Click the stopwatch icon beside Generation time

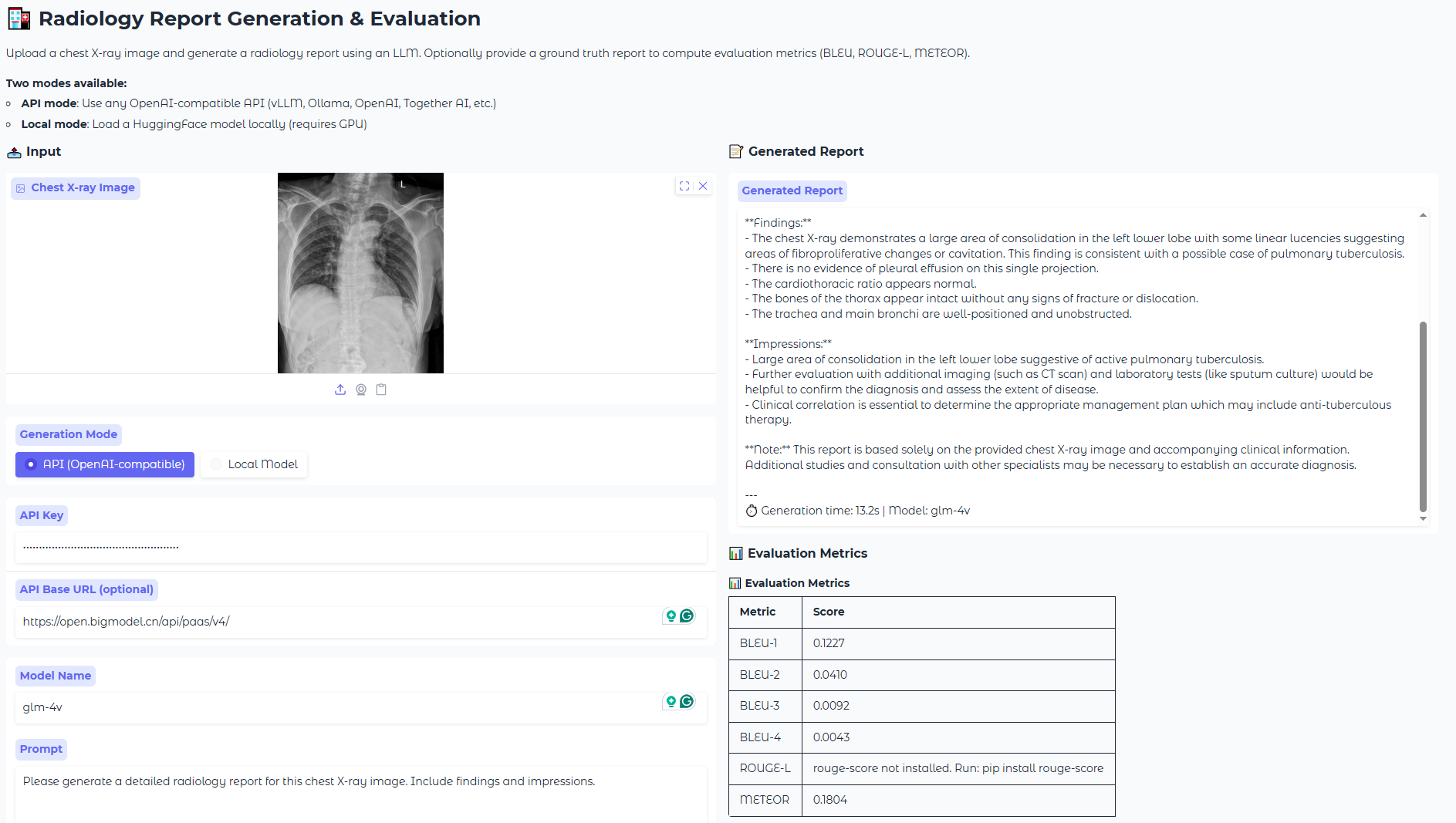[752, 511]
